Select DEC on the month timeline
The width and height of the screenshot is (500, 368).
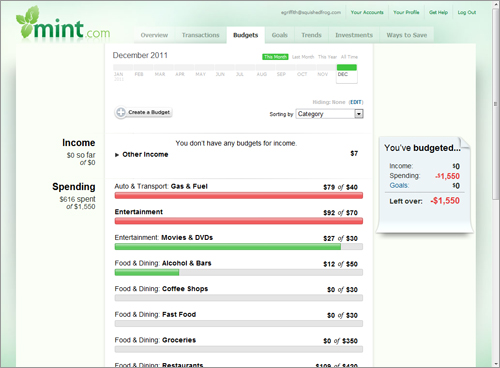tap(347, 74)
